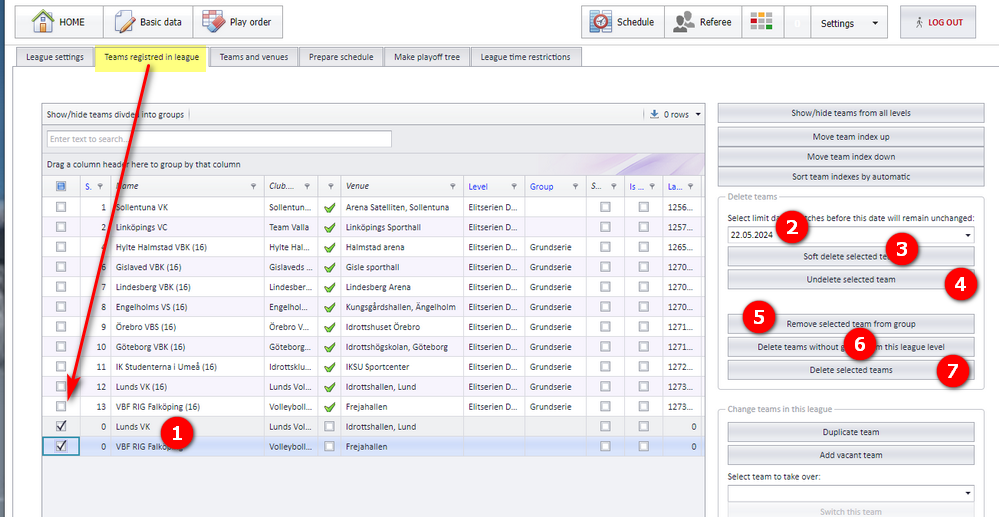Tick the selection checkbox for Göteborg VBK (16)
This screenshot has width=999, height=517.
pos(61,346)
